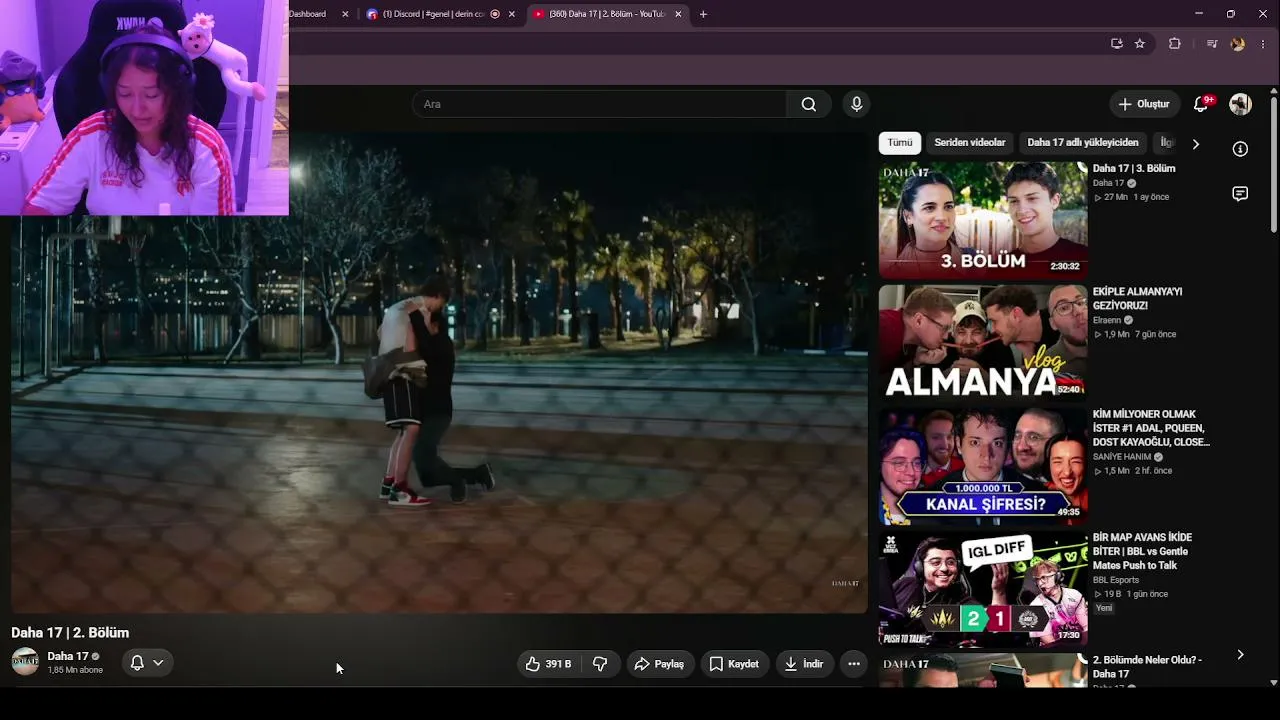Select the Seriden videolar filter chip

click(970, 143)
